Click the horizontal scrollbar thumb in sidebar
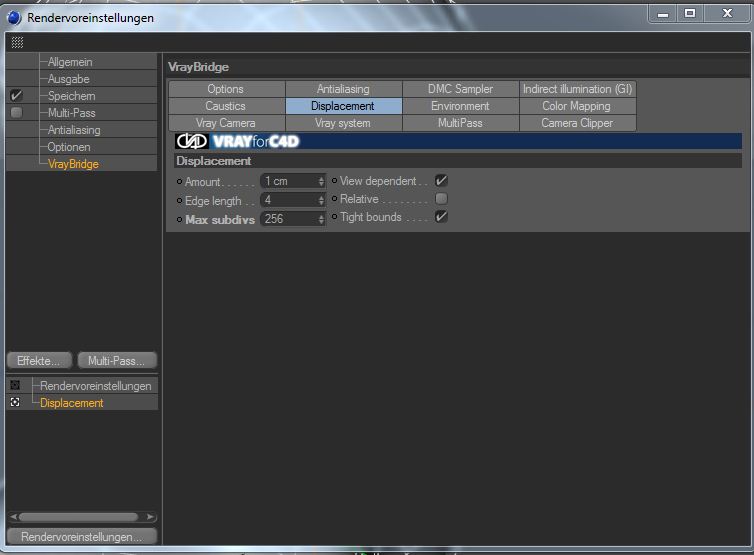 [x=79, y=517]
